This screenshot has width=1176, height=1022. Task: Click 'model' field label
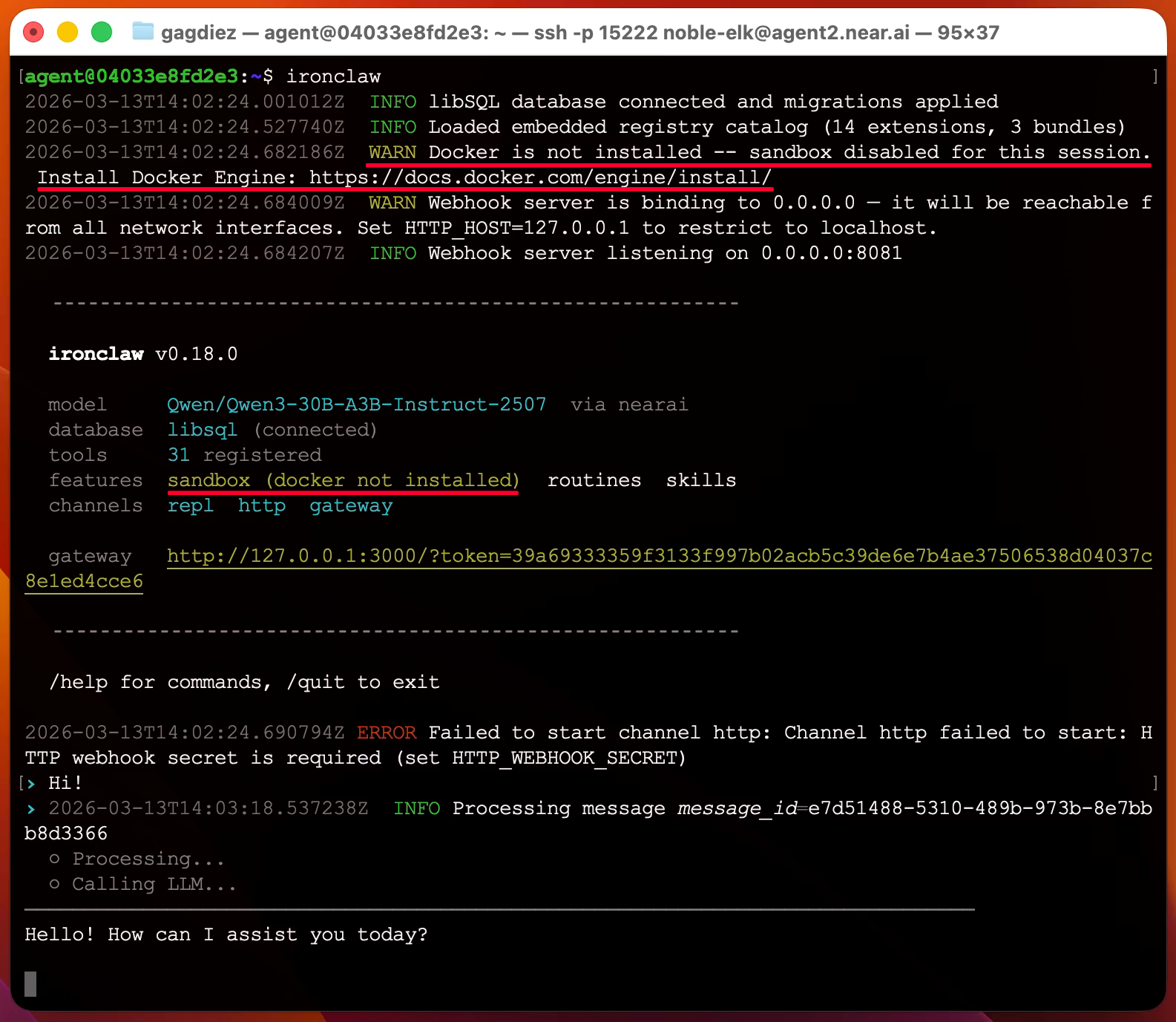pos(78,404)
